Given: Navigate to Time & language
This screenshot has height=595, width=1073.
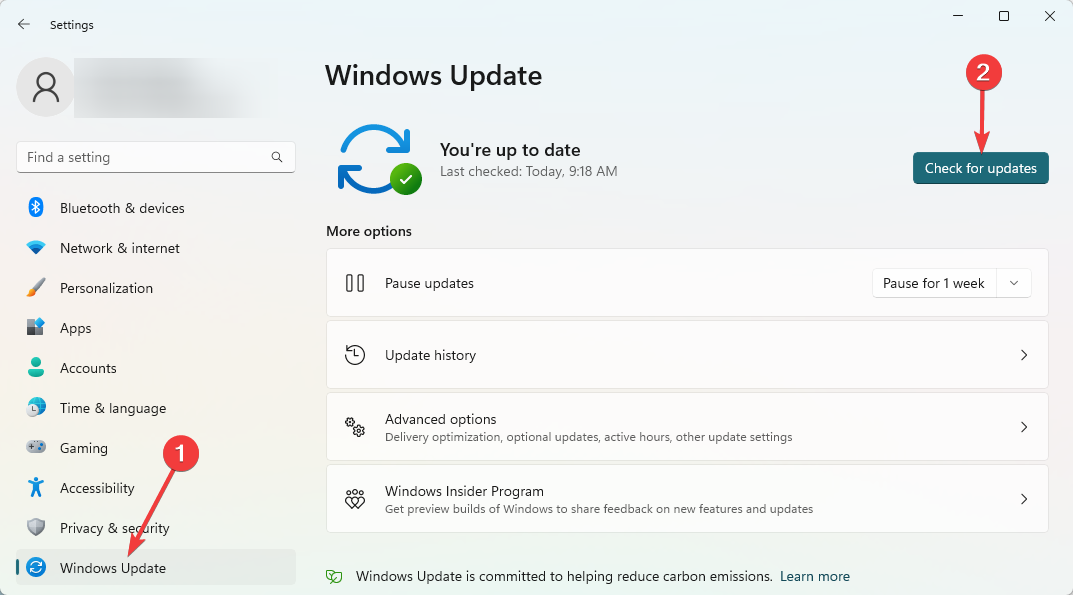Looking at the screenshot, I should pyautogui.click(x=156, y=408).
